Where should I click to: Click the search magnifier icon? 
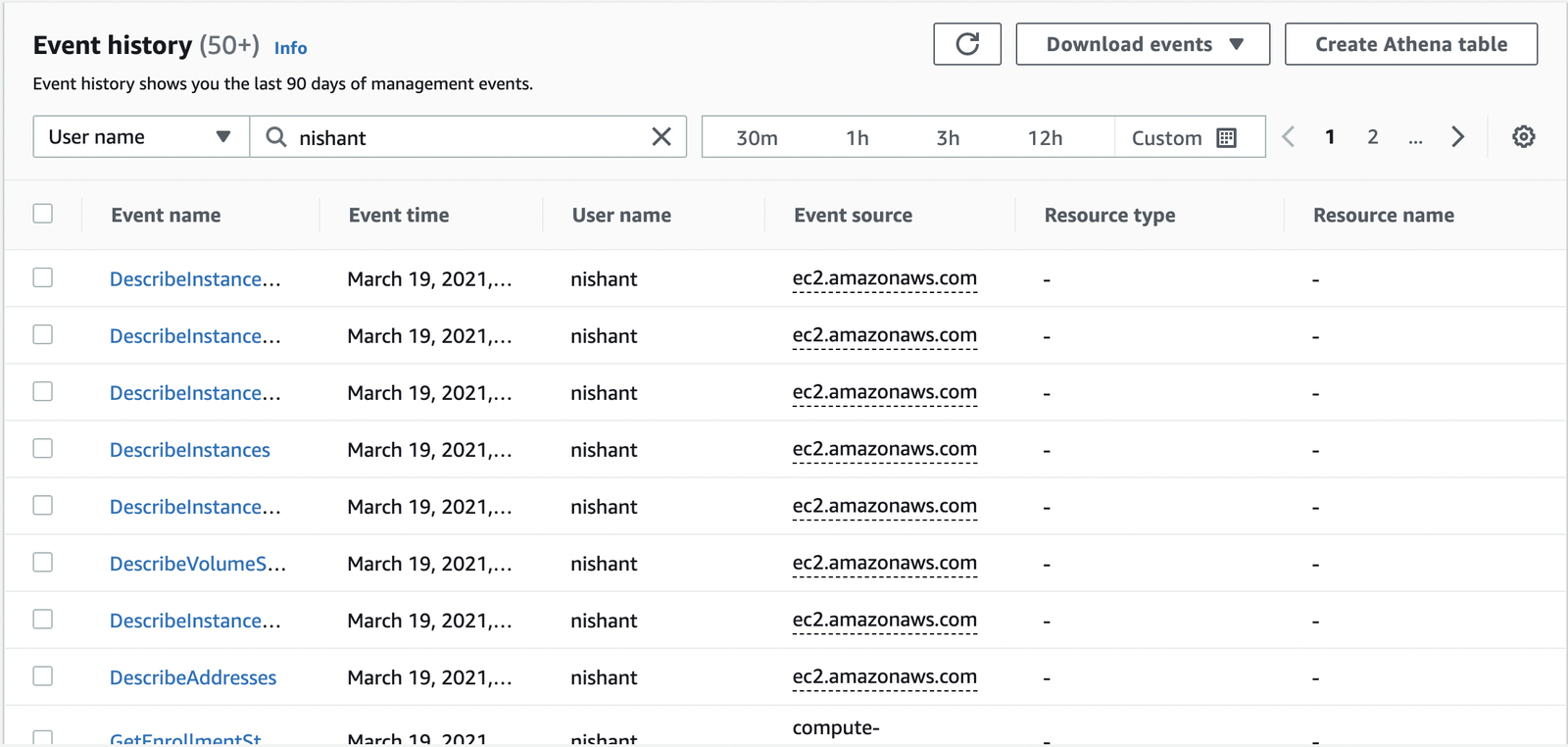click(x=276, y=137)
